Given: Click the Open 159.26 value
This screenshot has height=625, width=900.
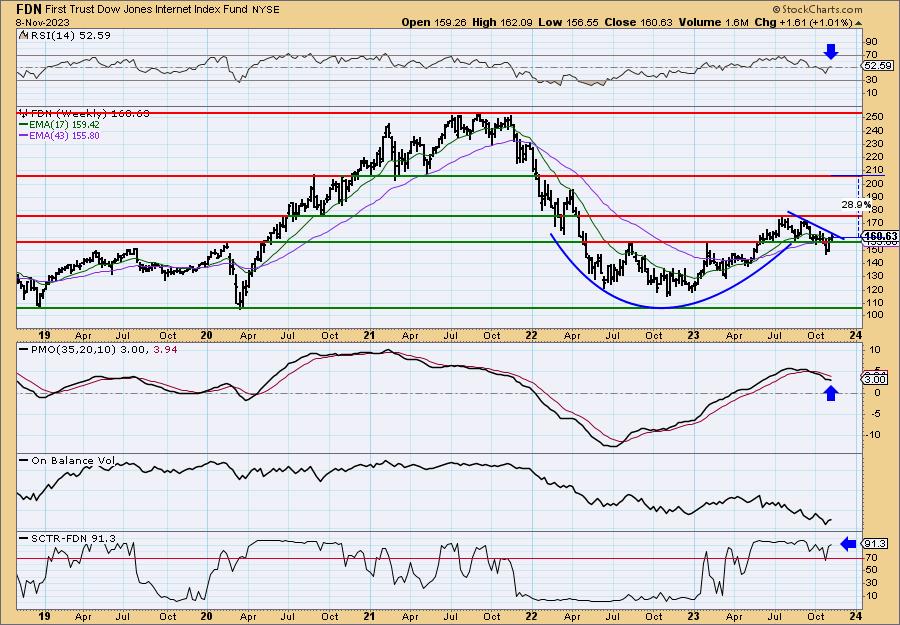Looking at the screenshot, I should (x=434, y=22).
